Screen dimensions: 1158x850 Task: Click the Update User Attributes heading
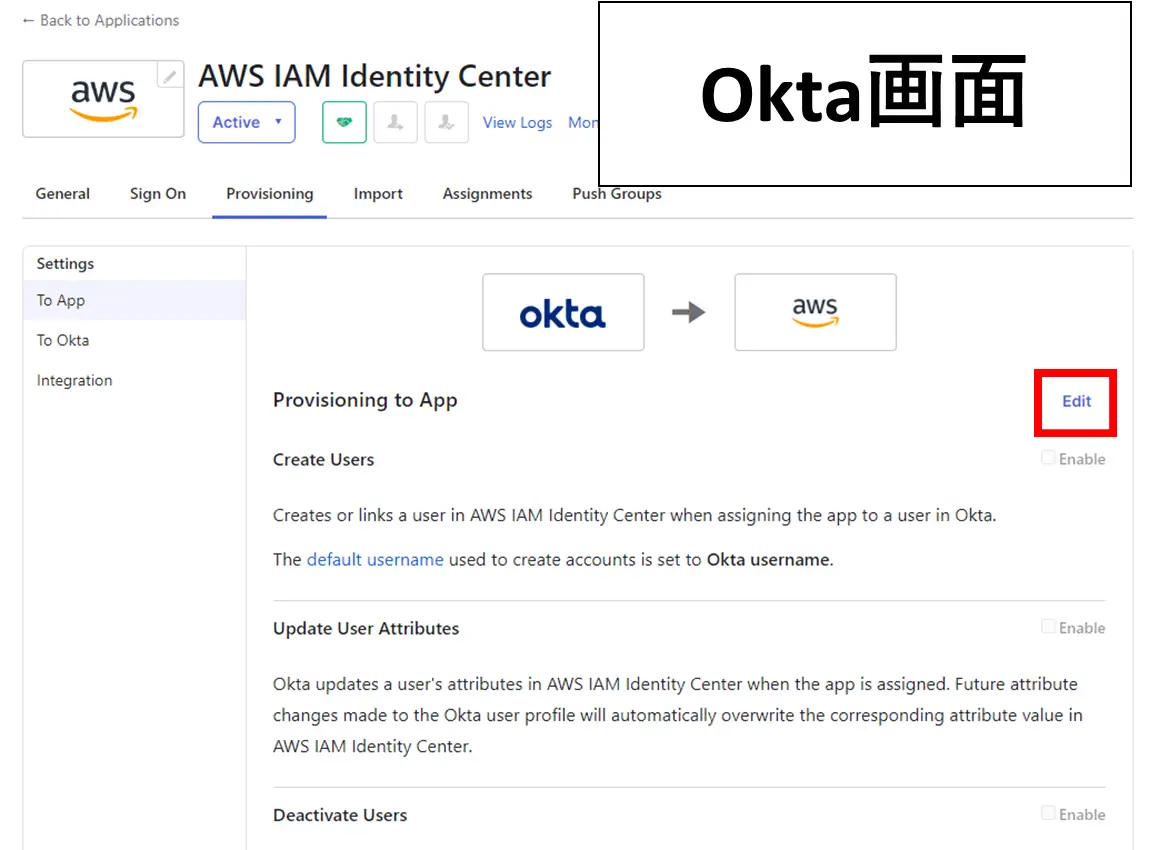[366, 628]
